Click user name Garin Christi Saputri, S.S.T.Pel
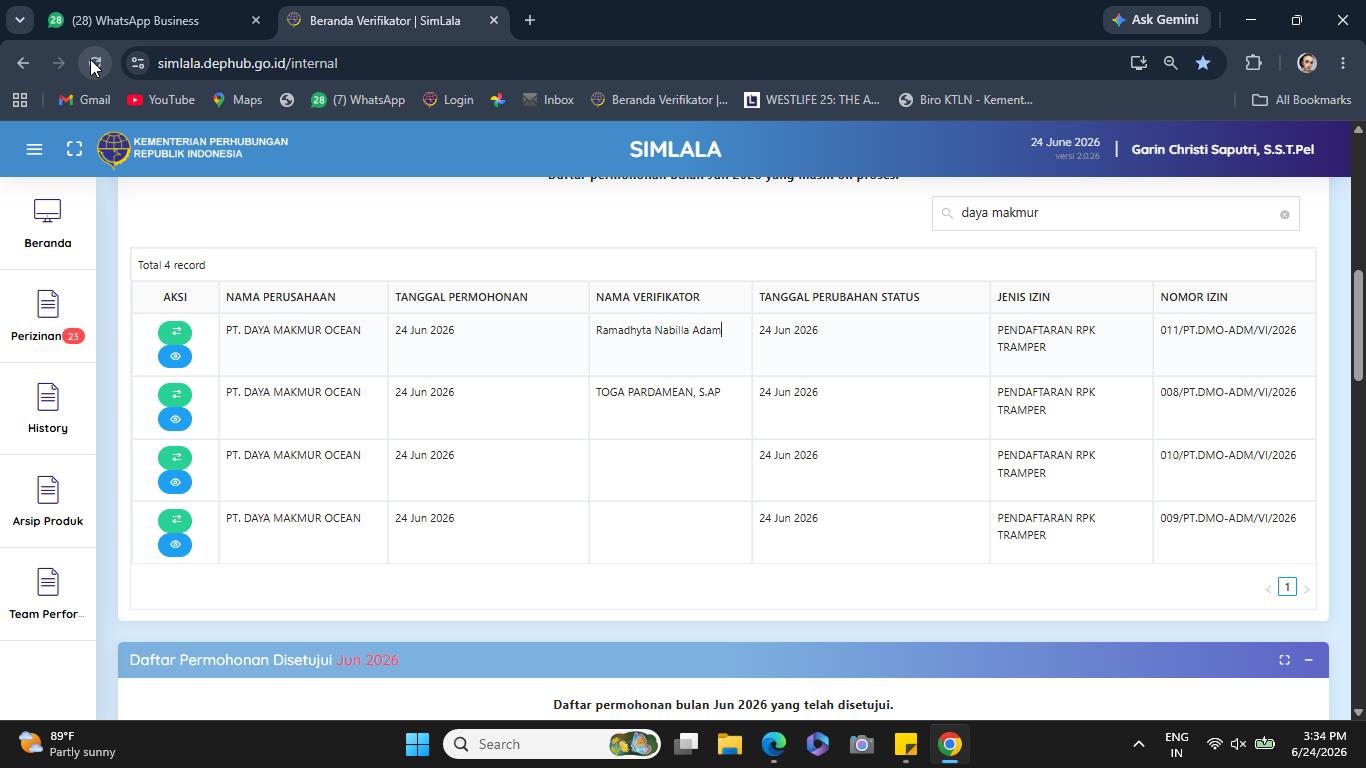The width and height of the screenshot is (1366, 768). (1222, 149)
